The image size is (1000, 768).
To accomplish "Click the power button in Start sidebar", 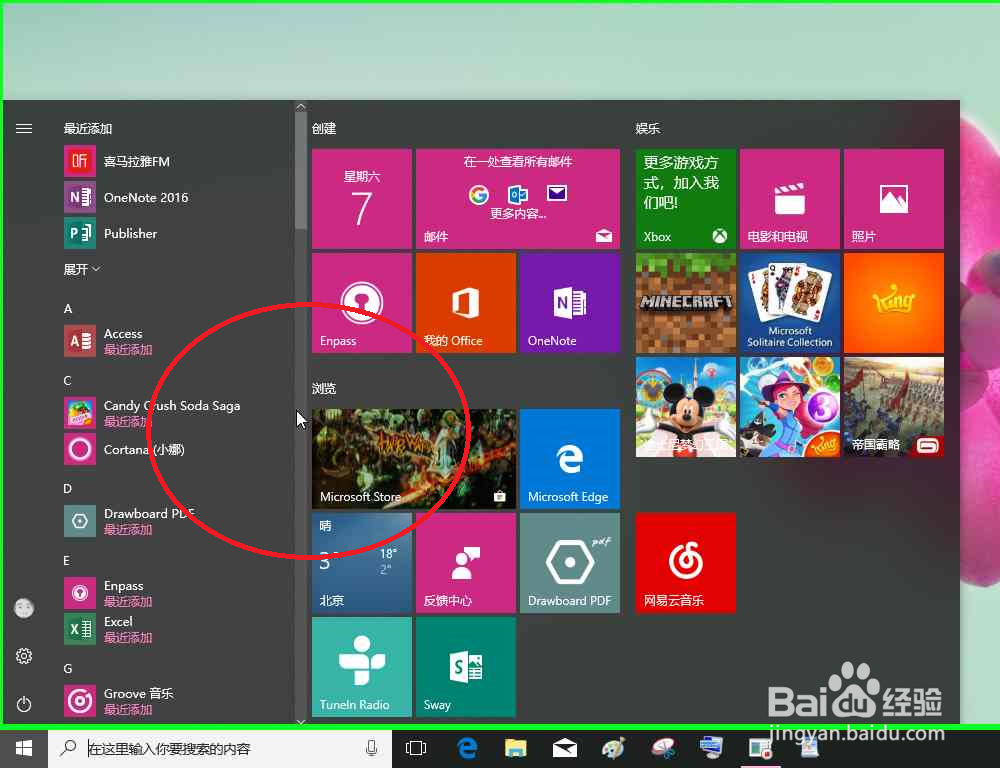I will tap(24, 704).
